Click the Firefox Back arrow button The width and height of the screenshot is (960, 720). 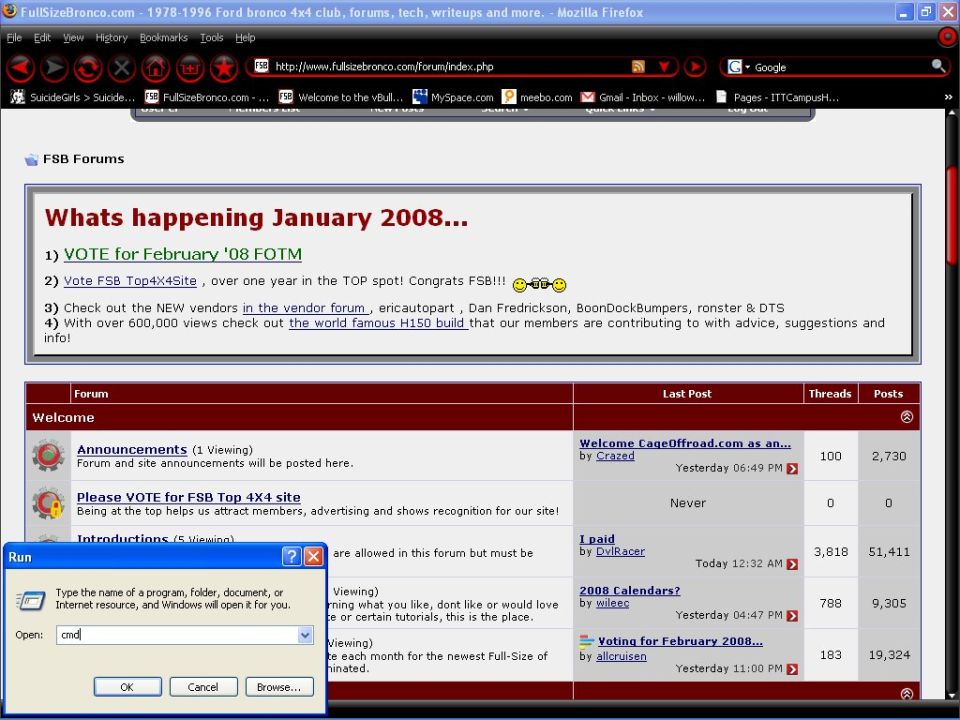(x=20, y=67)
